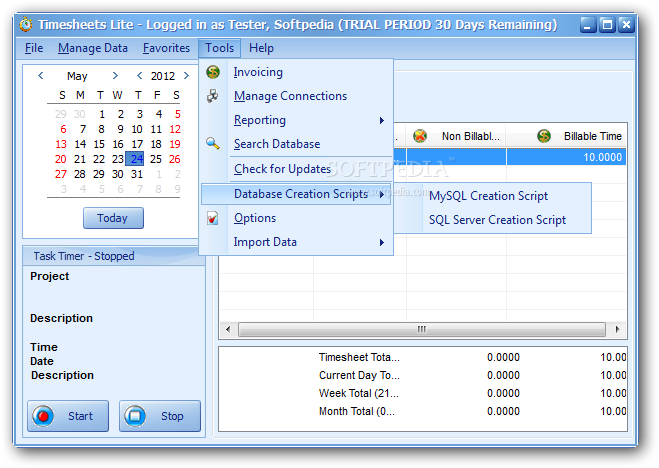The width and height of the screenshot is (659, 468).
Task: Expand Database Creation Scripts submenu arrow
Action: 382,195
